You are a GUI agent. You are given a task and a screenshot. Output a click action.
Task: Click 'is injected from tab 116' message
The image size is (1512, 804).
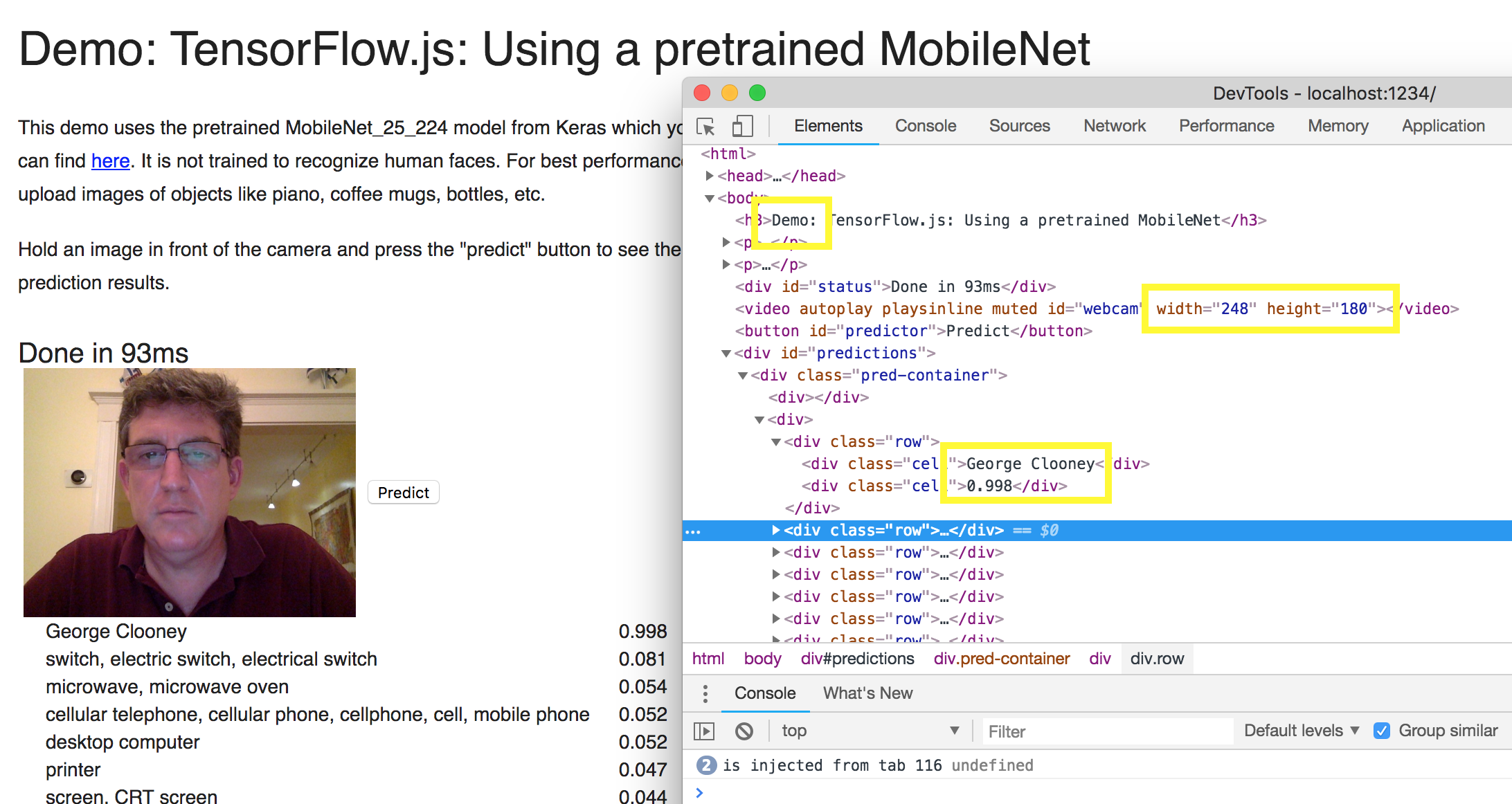pos(832,765)
